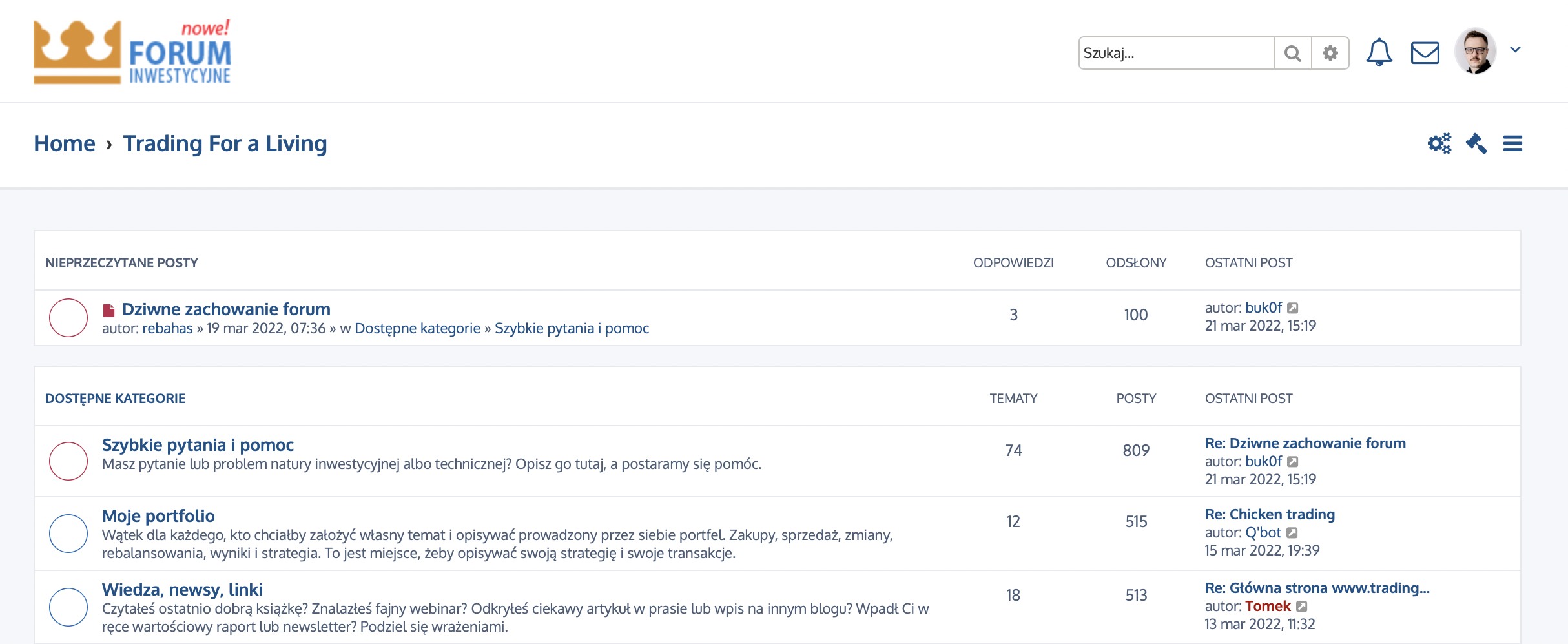Open topic Dziwne zachowanie forum
The image size is (1568, 644).
click(x=227, y=309)
